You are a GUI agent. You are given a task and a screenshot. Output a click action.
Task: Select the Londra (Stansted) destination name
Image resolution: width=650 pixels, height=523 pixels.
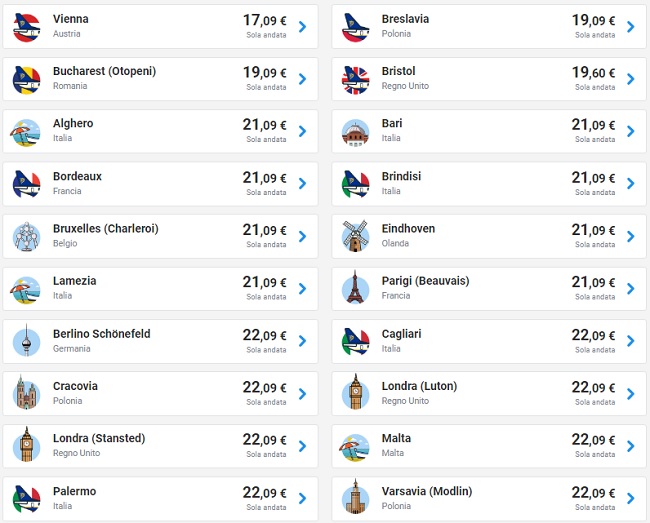coord(99,438)
